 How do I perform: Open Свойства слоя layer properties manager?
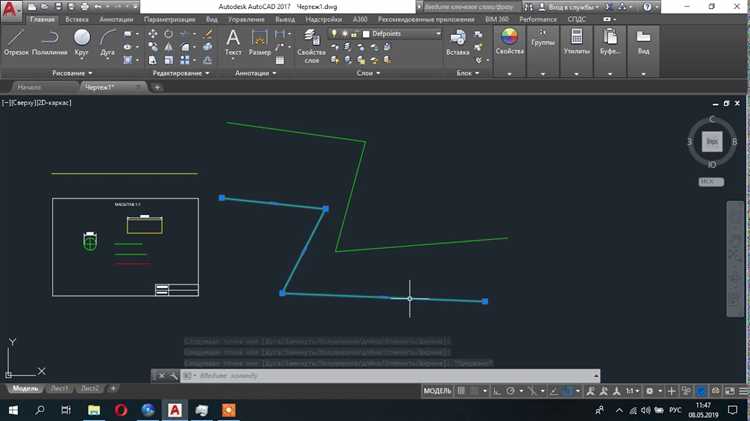[x=311, y=46]
